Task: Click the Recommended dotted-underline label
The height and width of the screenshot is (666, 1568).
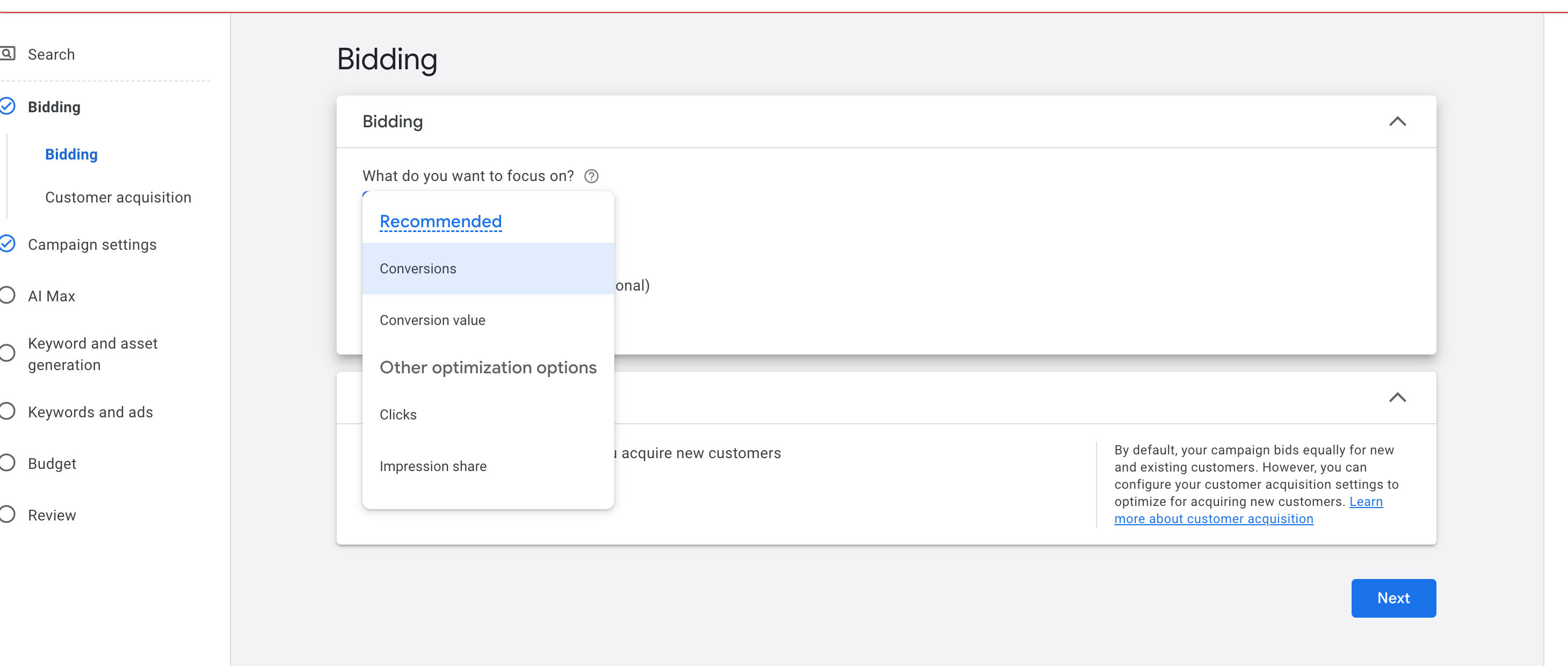Action: (x=440, y=222)
